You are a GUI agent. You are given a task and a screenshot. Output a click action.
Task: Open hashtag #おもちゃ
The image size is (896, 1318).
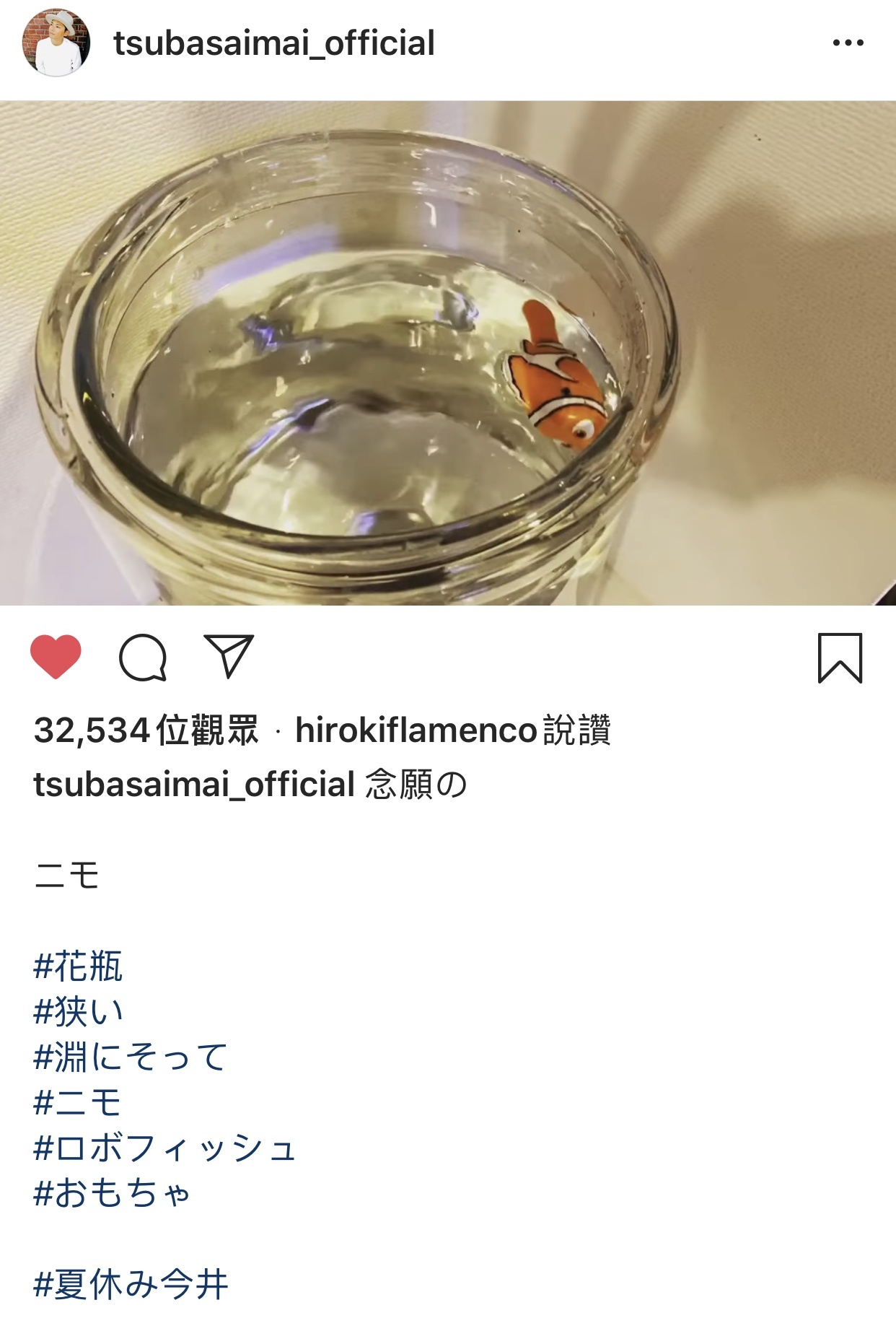[112, 1193]
